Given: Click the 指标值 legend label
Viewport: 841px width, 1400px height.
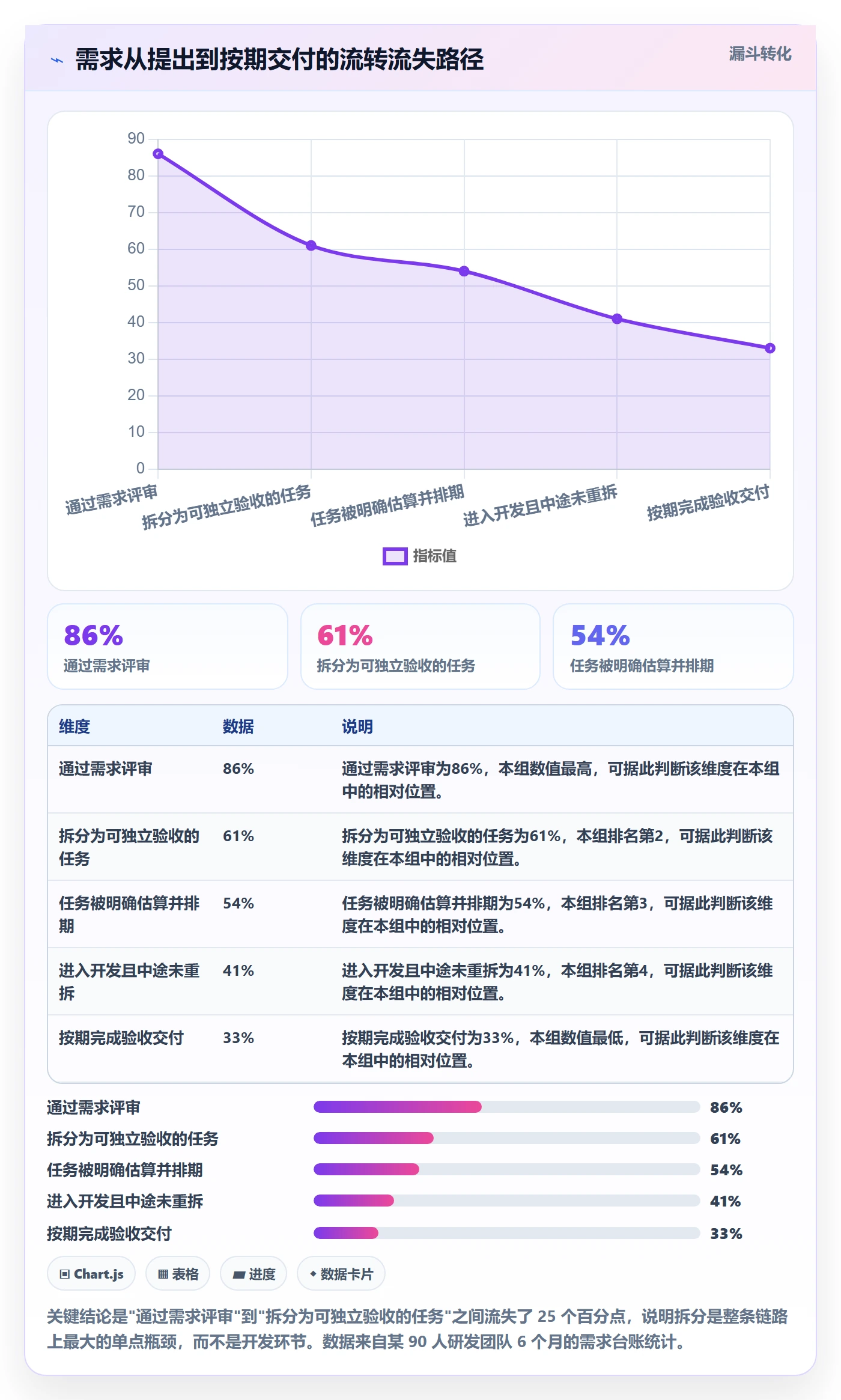Looking at the screenshot, I should [434, 556].
